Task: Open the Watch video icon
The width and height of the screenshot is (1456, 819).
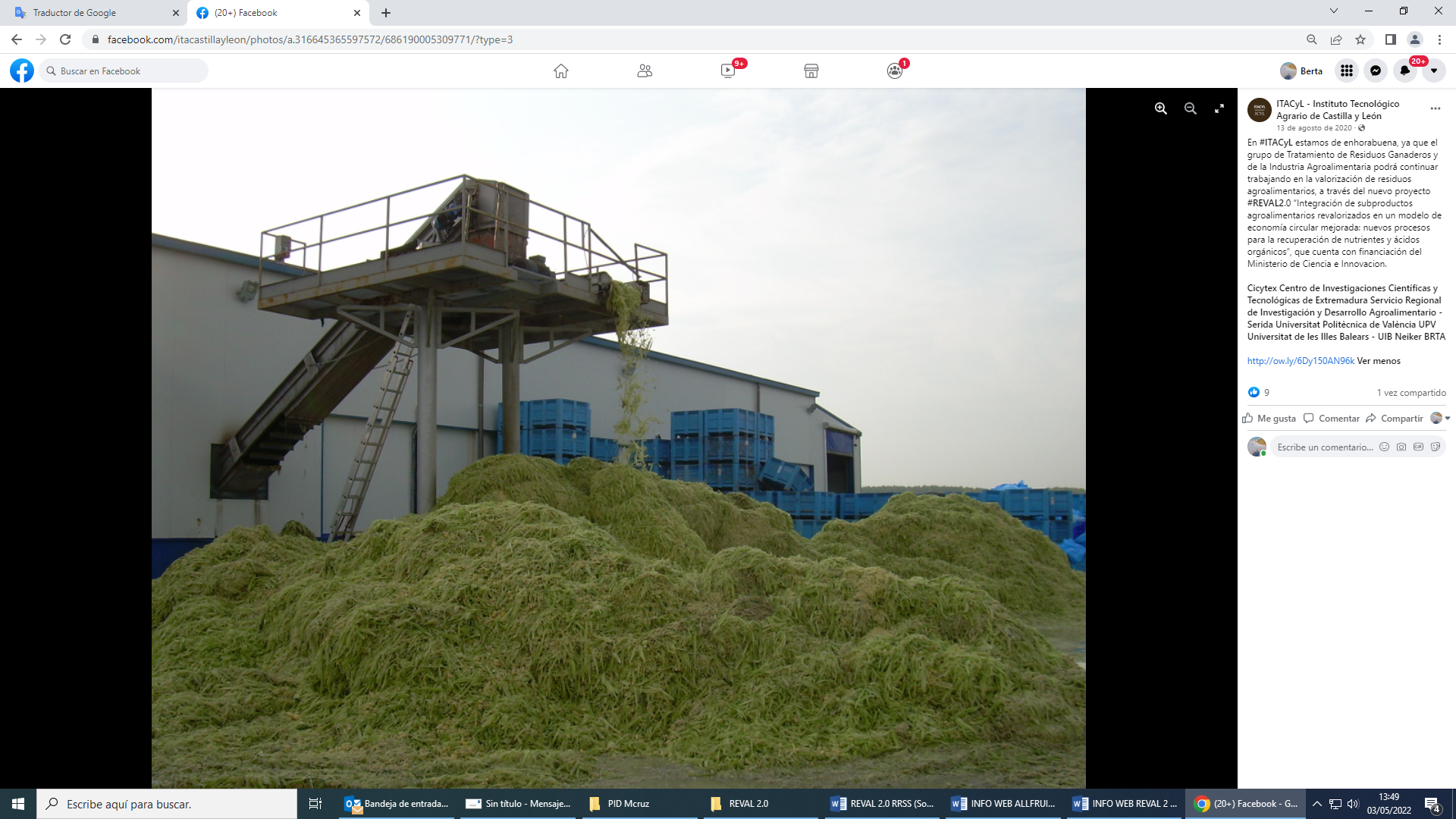Action: 728,71
